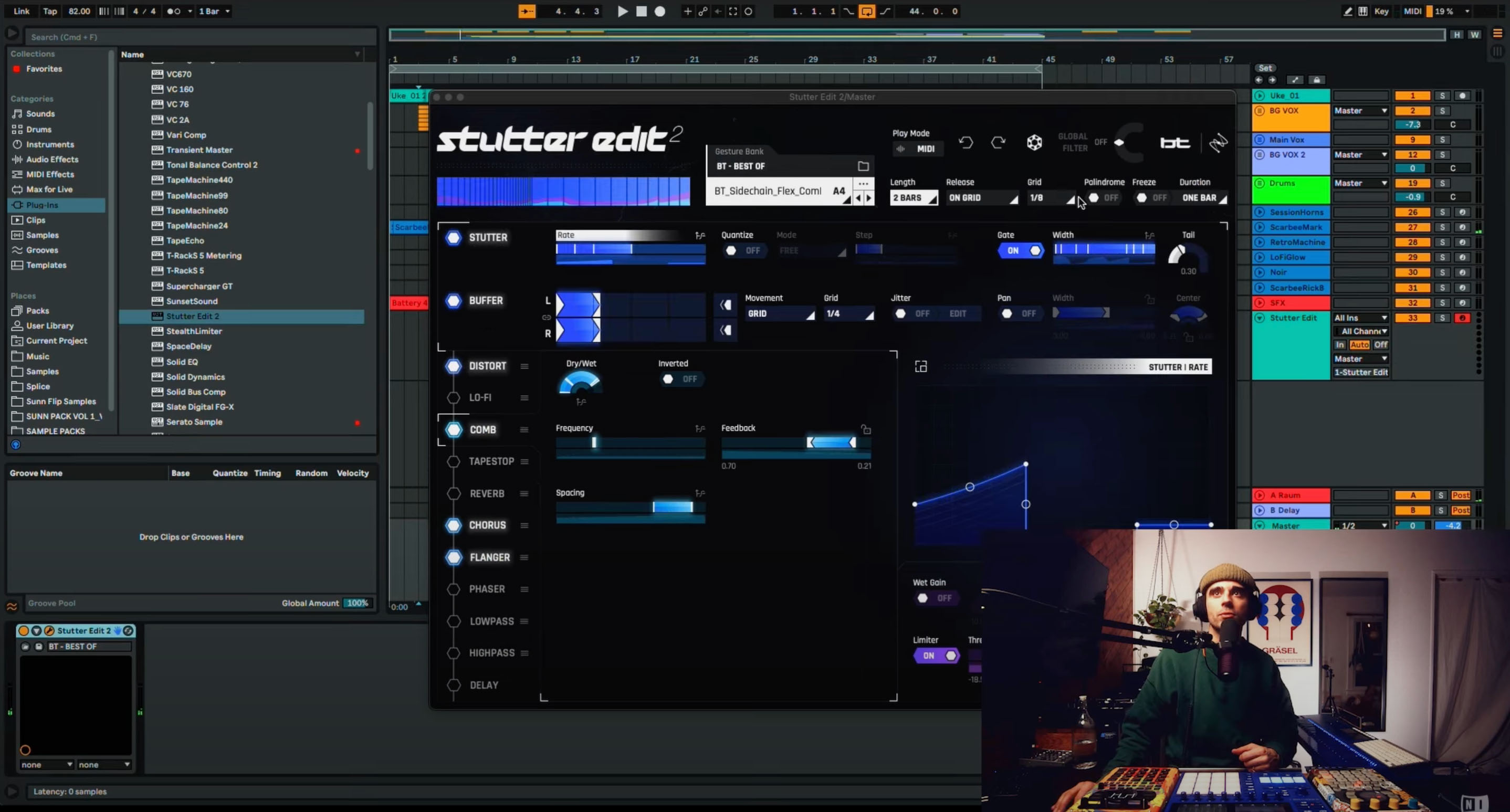Click the Rate curve icon
Screen dimensions: 1510x812
click(700, 236)
